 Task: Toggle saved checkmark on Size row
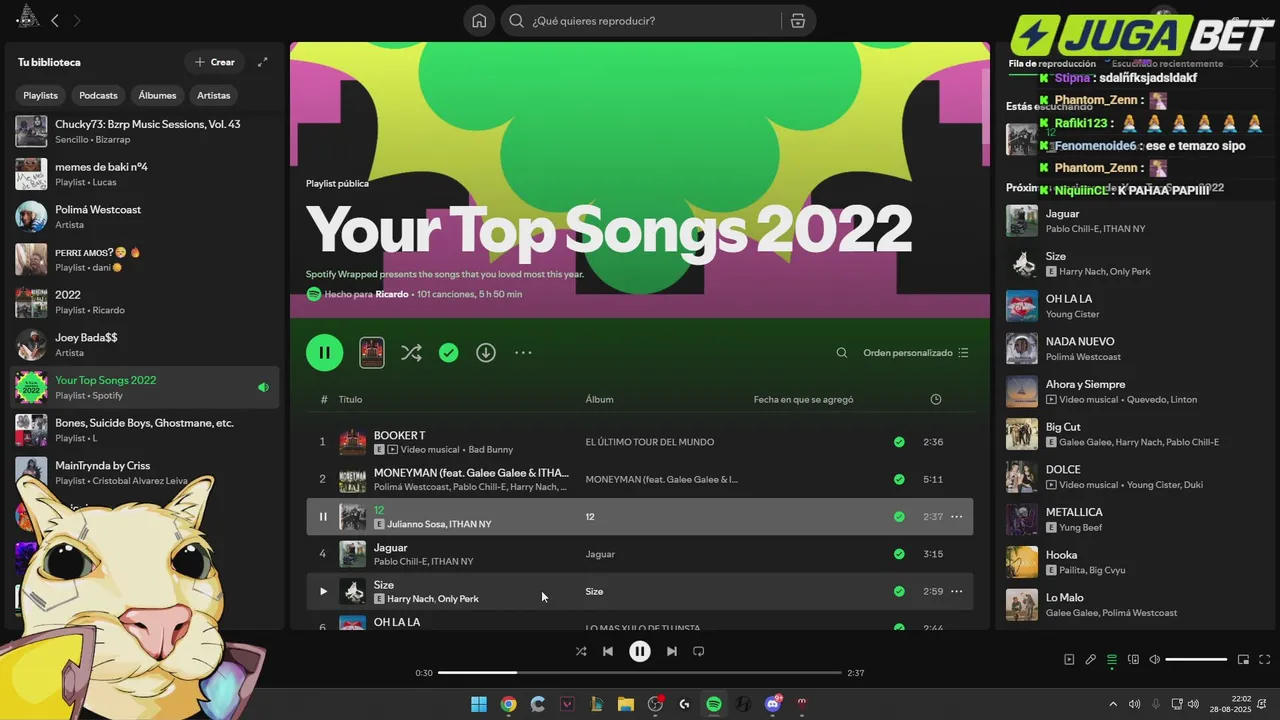coord(899,591)
